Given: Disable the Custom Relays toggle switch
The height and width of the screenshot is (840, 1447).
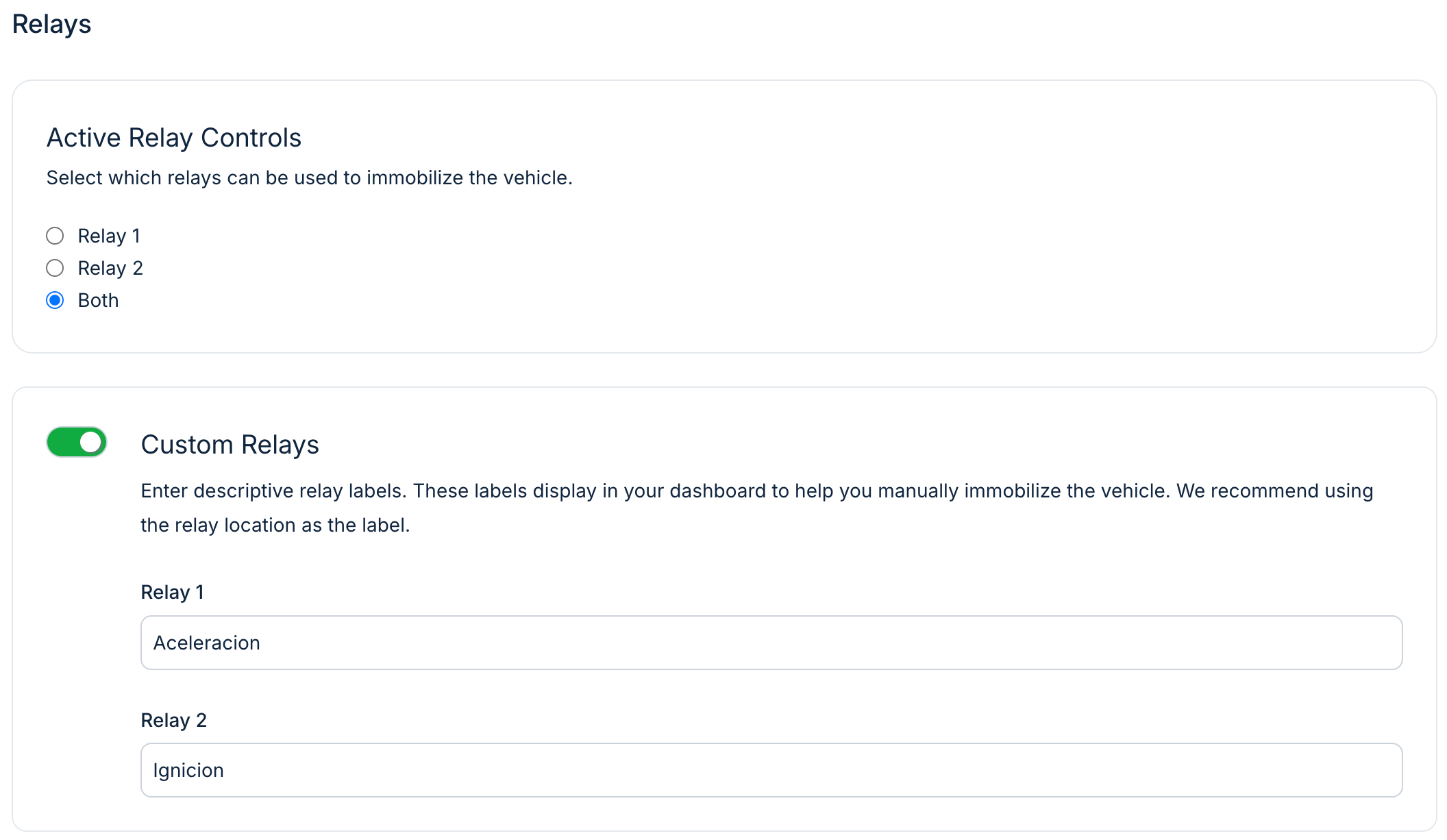Looking at the screenshot, I should 76,442.
